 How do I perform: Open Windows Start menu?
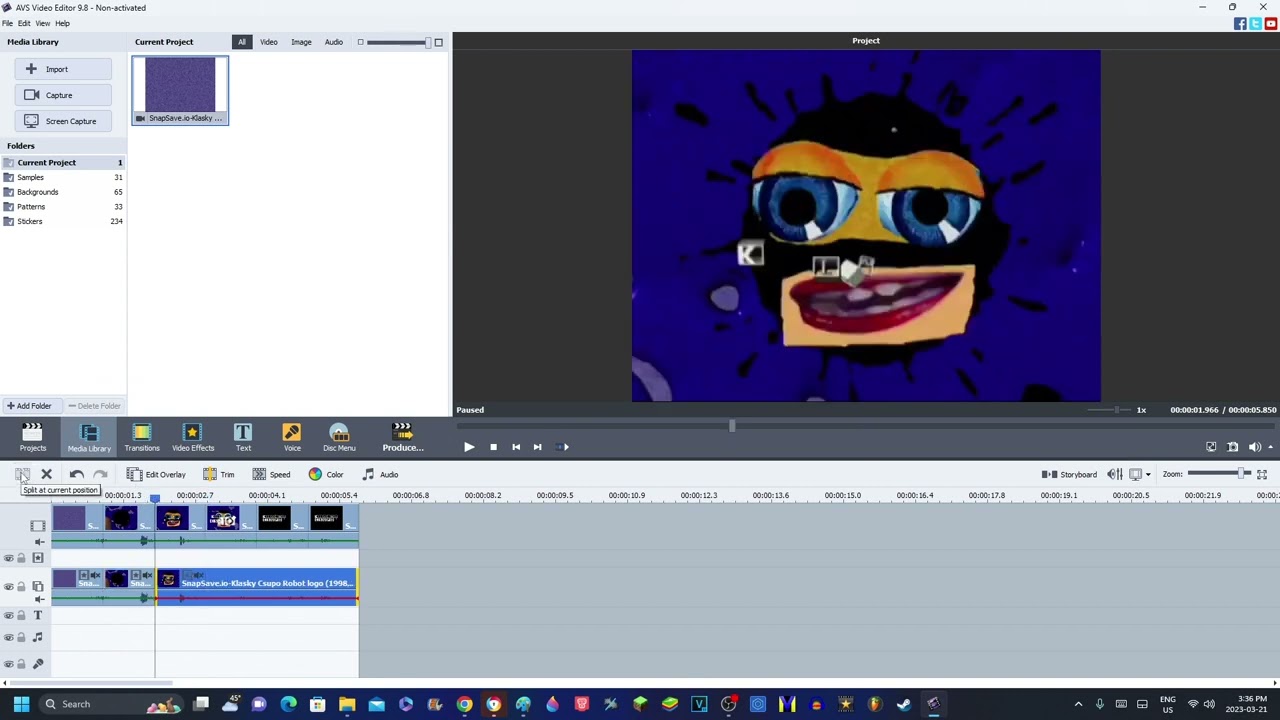click(x=21, y=704)
